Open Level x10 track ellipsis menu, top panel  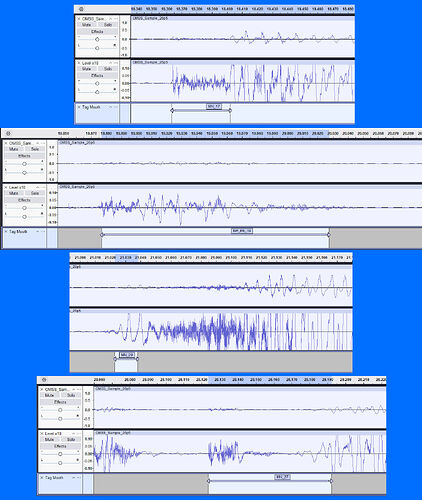[x=116, y=63]
